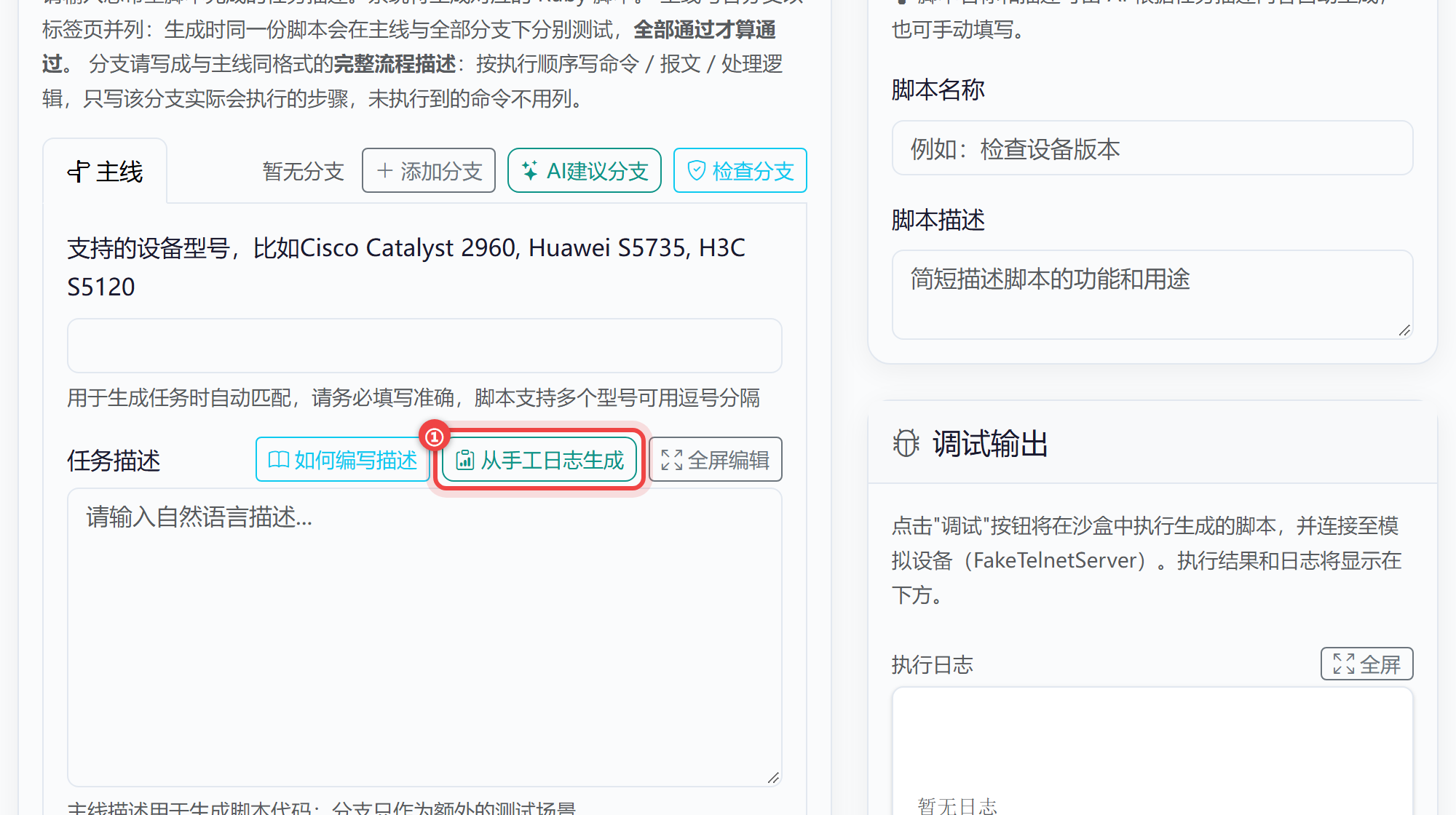Click the 主线 branch icon
Viewport: 1456px width, 815px height.
[78, 172]
